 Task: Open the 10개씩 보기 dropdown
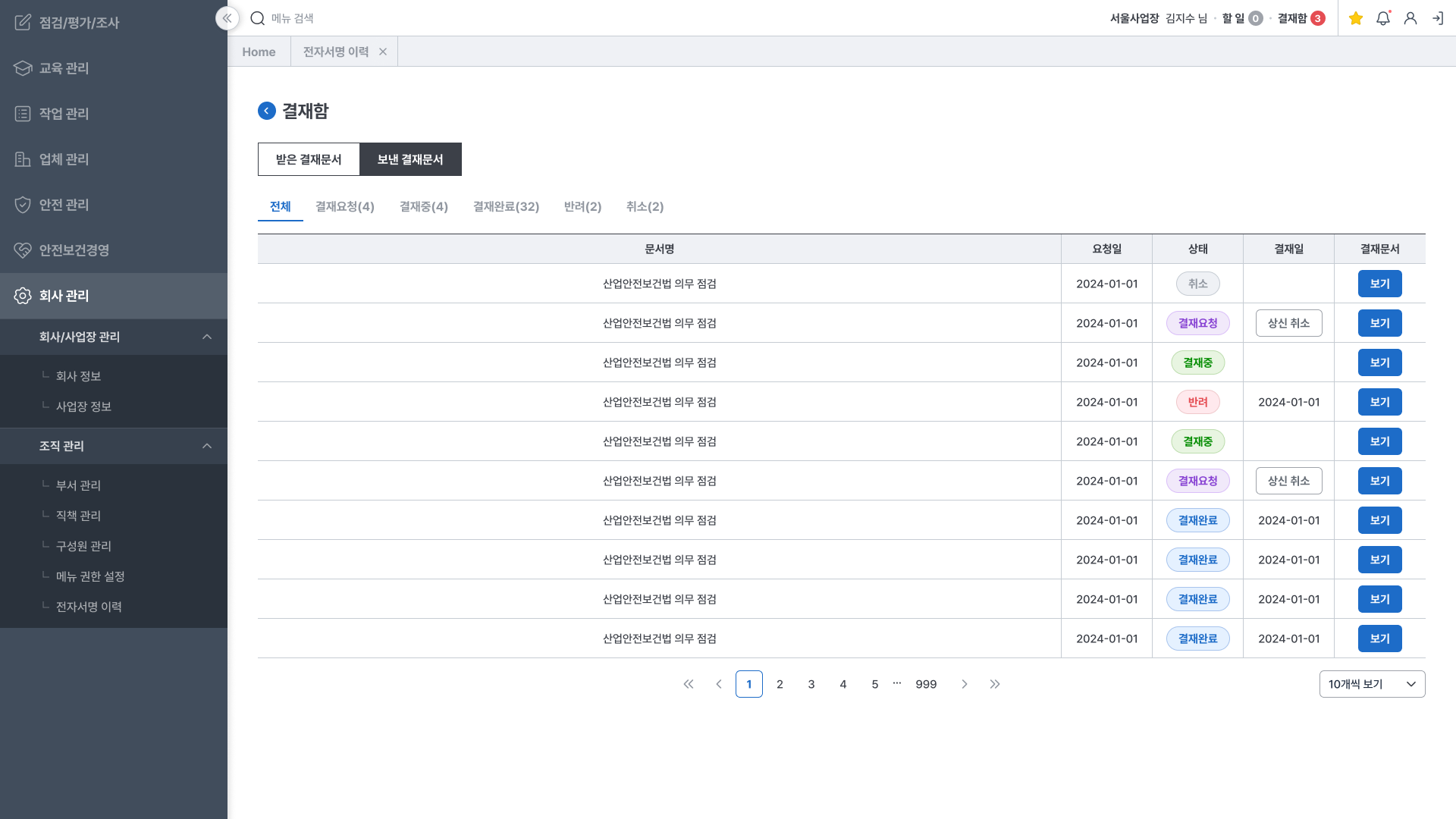pos(1372,684)
